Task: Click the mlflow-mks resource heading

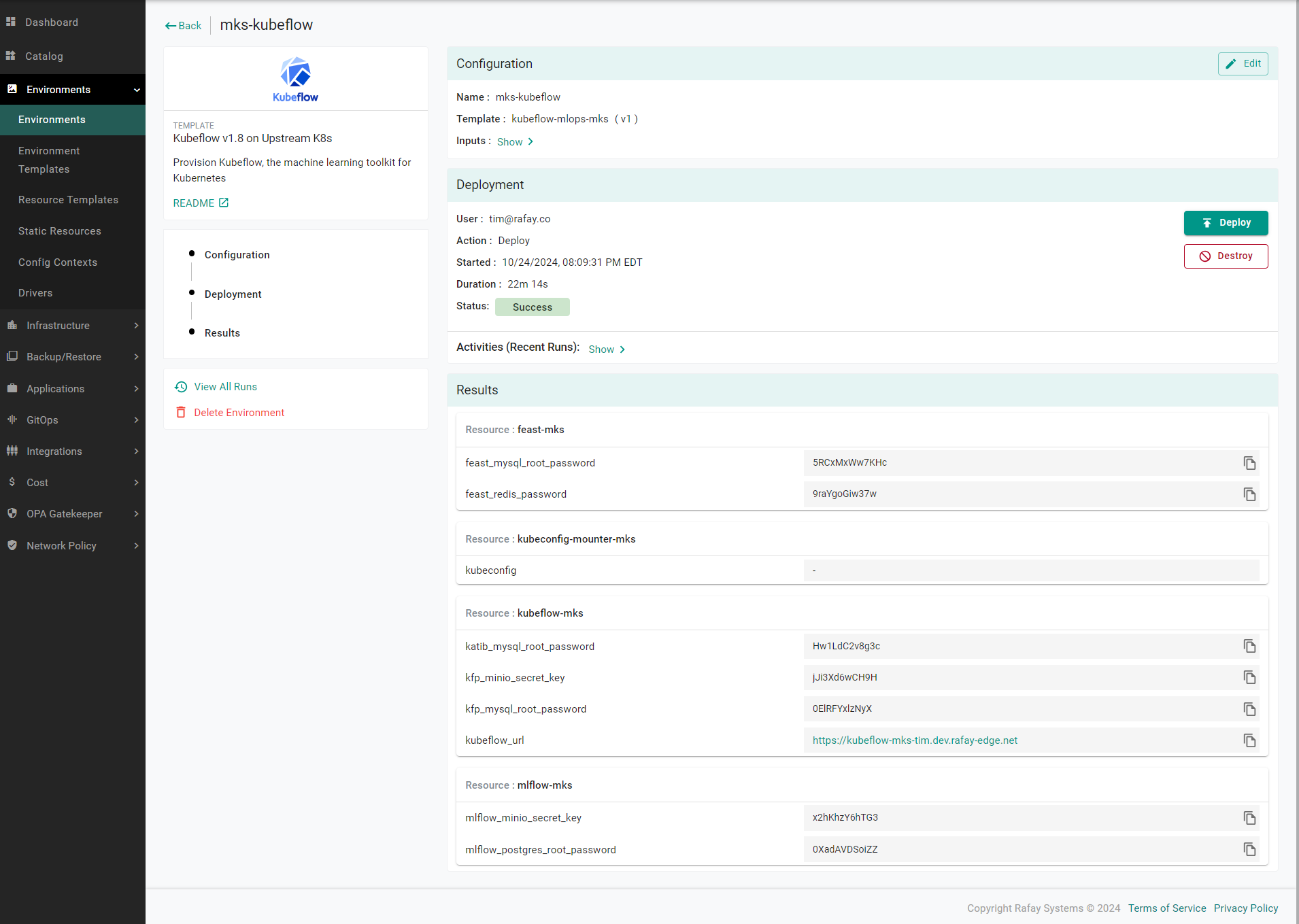Action: click(519, 785)
